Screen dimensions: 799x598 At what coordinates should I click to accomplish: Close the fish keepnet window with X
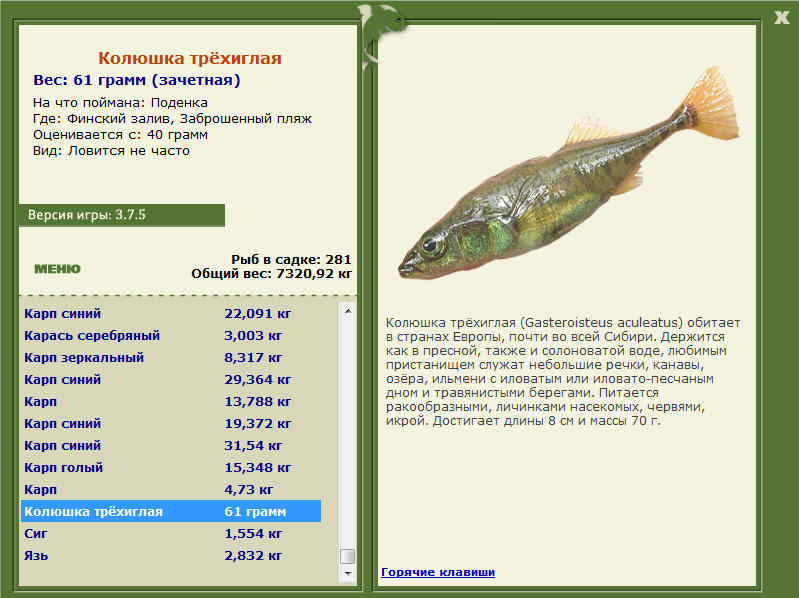(781, 18)
